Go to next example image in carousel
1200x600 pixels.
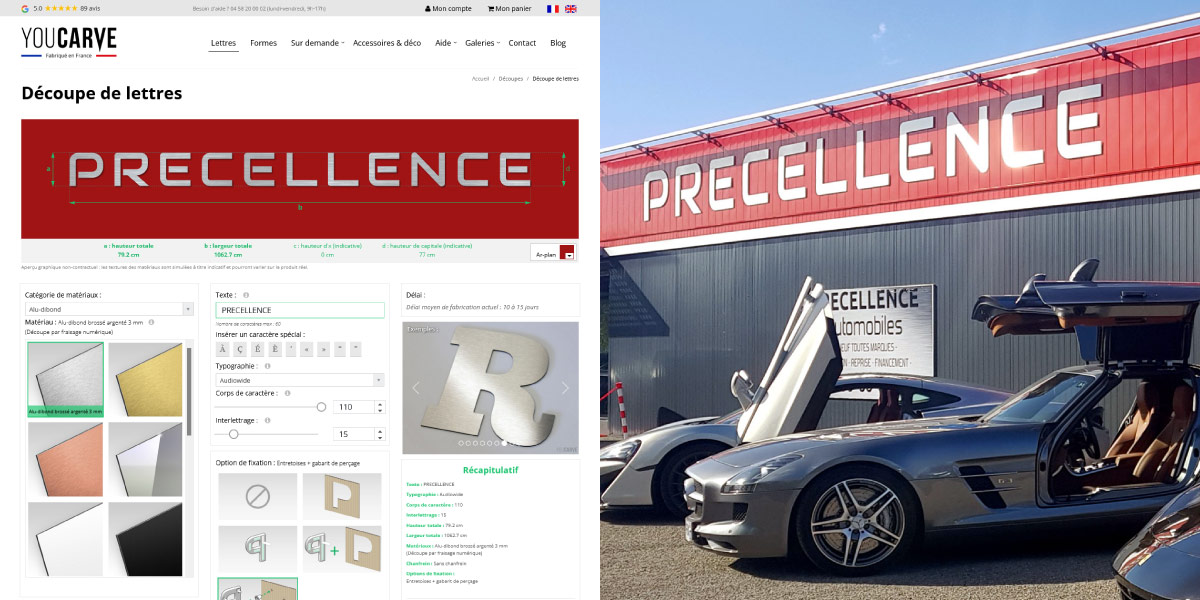pyautogui.click(x=565, y=388)
